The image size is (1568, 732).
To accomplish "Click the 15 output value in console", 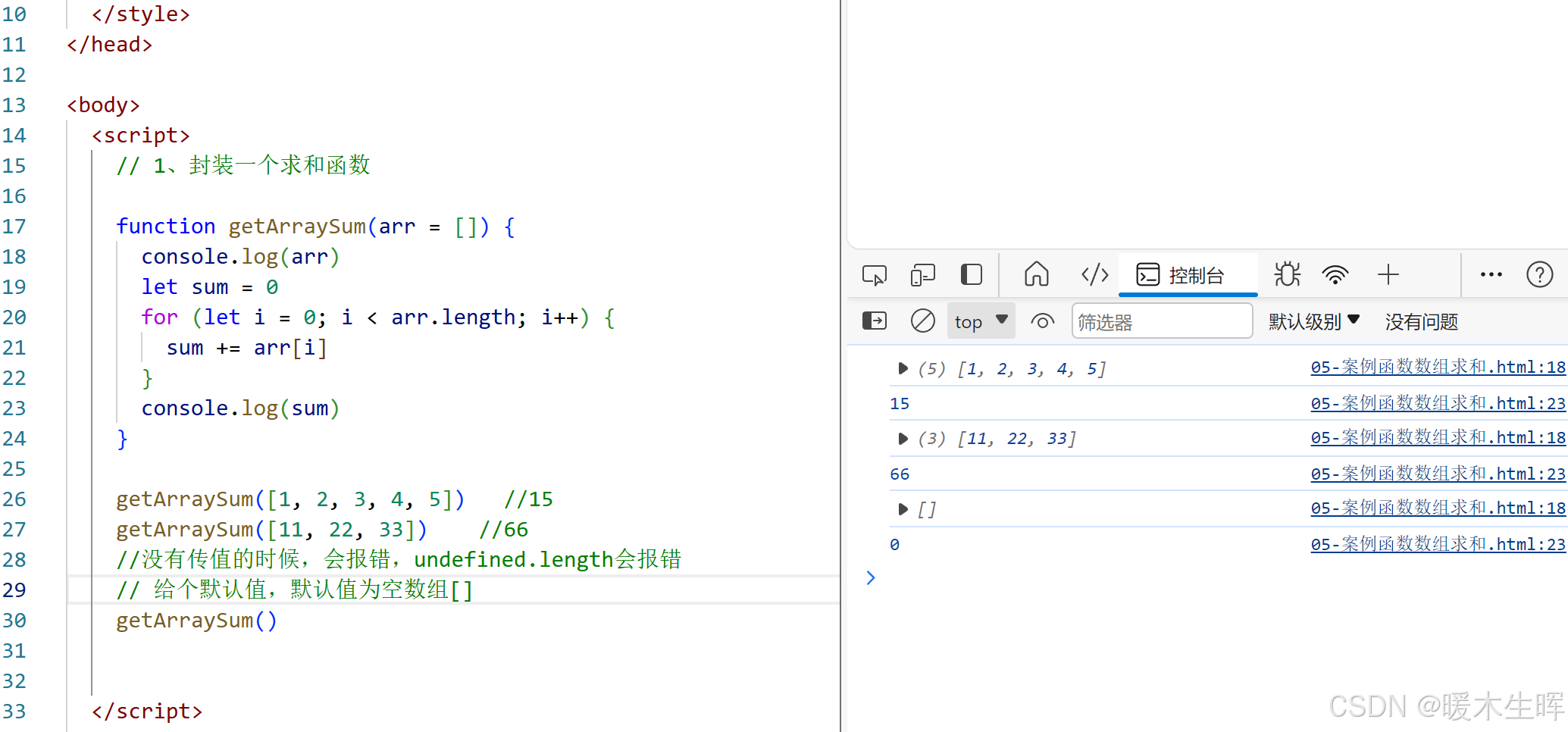I will [900, 403].
